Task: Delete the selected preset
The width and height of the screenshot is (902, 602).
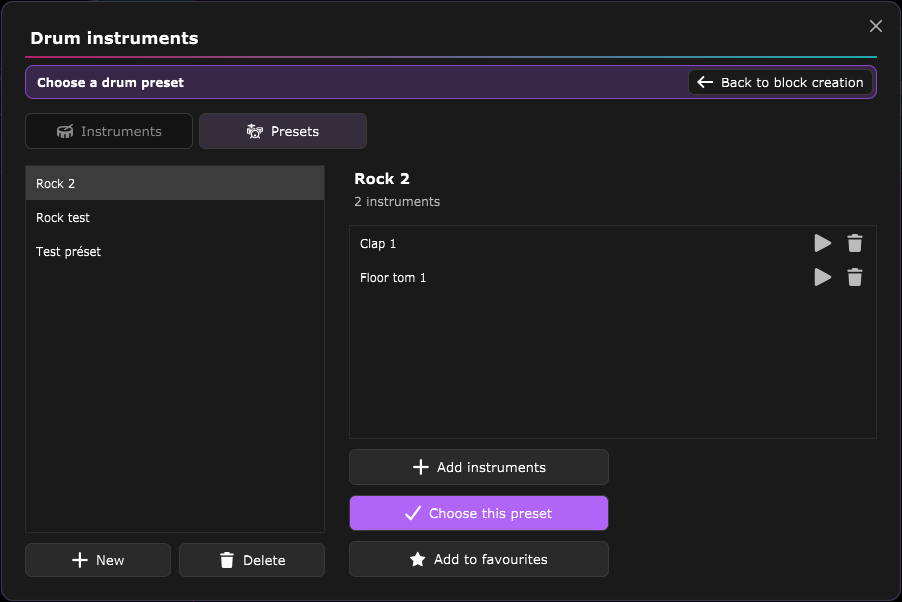Action: 252,560
